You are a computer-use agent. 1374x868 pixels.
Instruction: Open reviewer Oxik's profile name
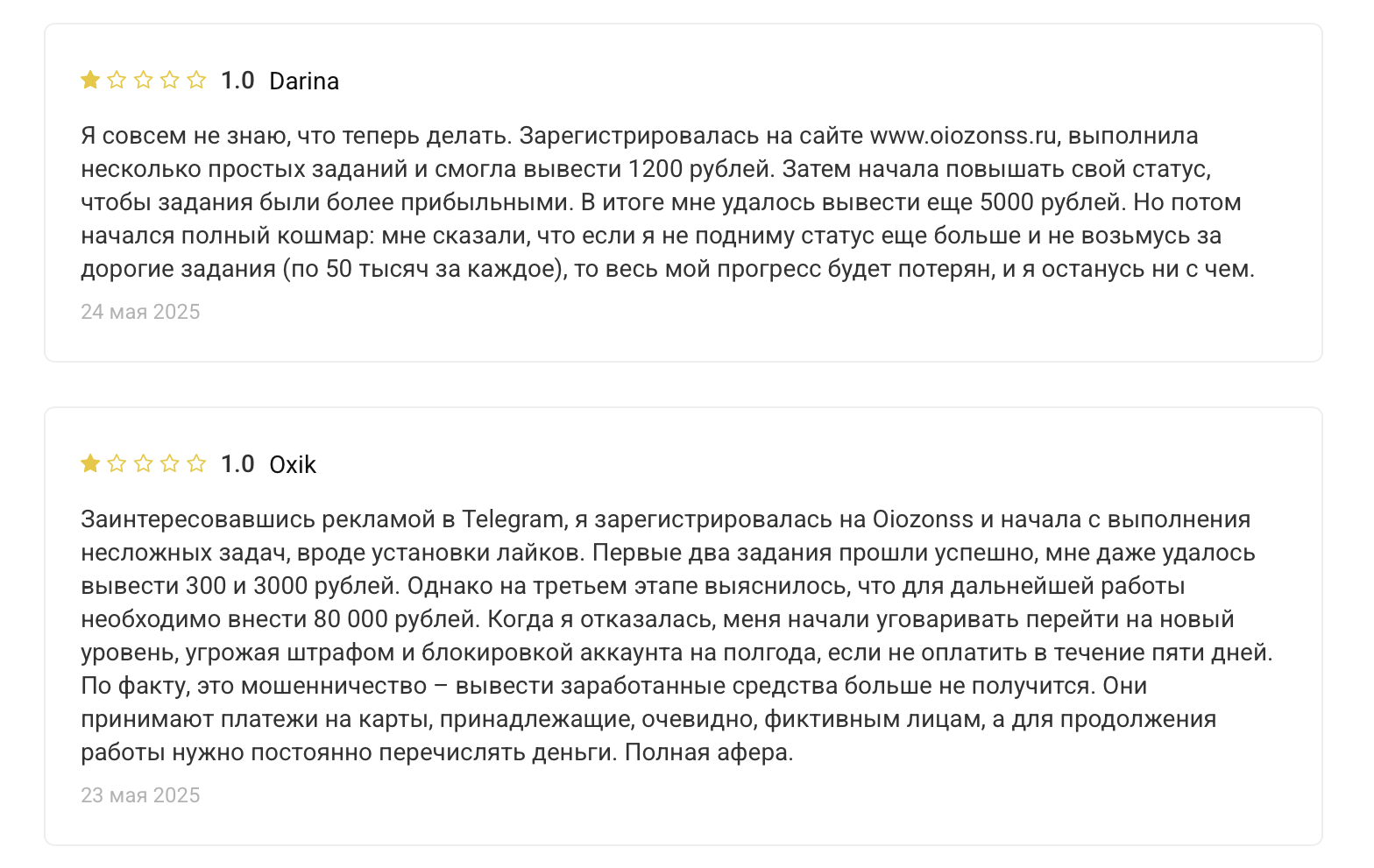(293, 465)
